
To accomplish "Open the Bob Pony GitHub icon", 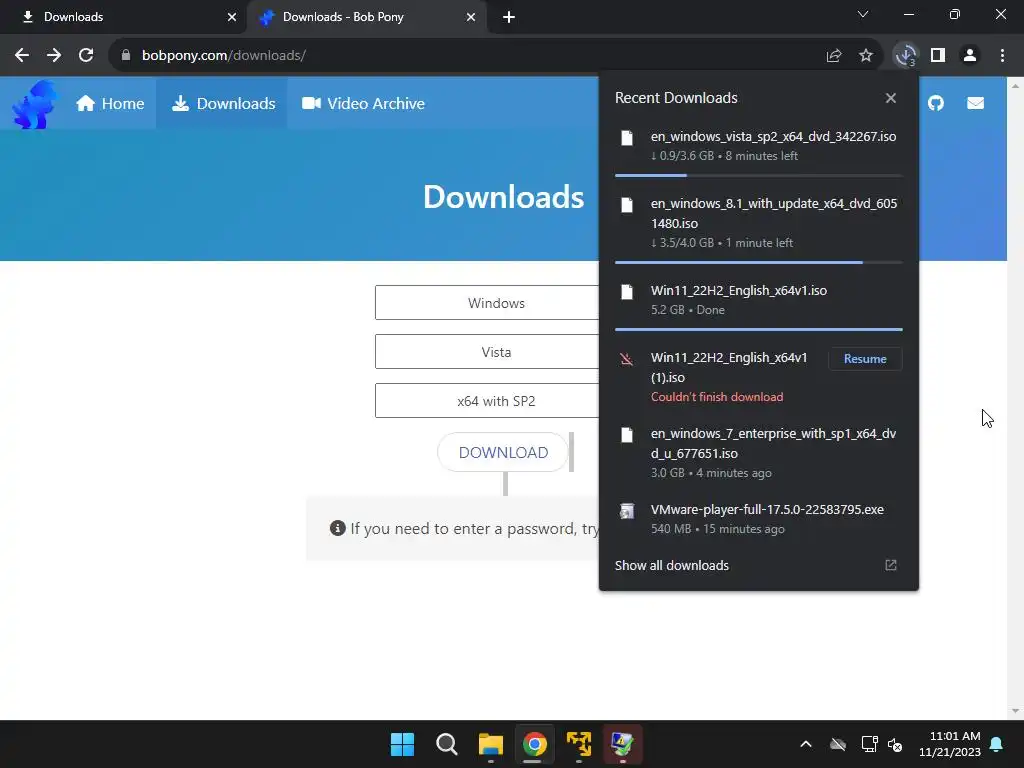I will (x=936, y=103).
